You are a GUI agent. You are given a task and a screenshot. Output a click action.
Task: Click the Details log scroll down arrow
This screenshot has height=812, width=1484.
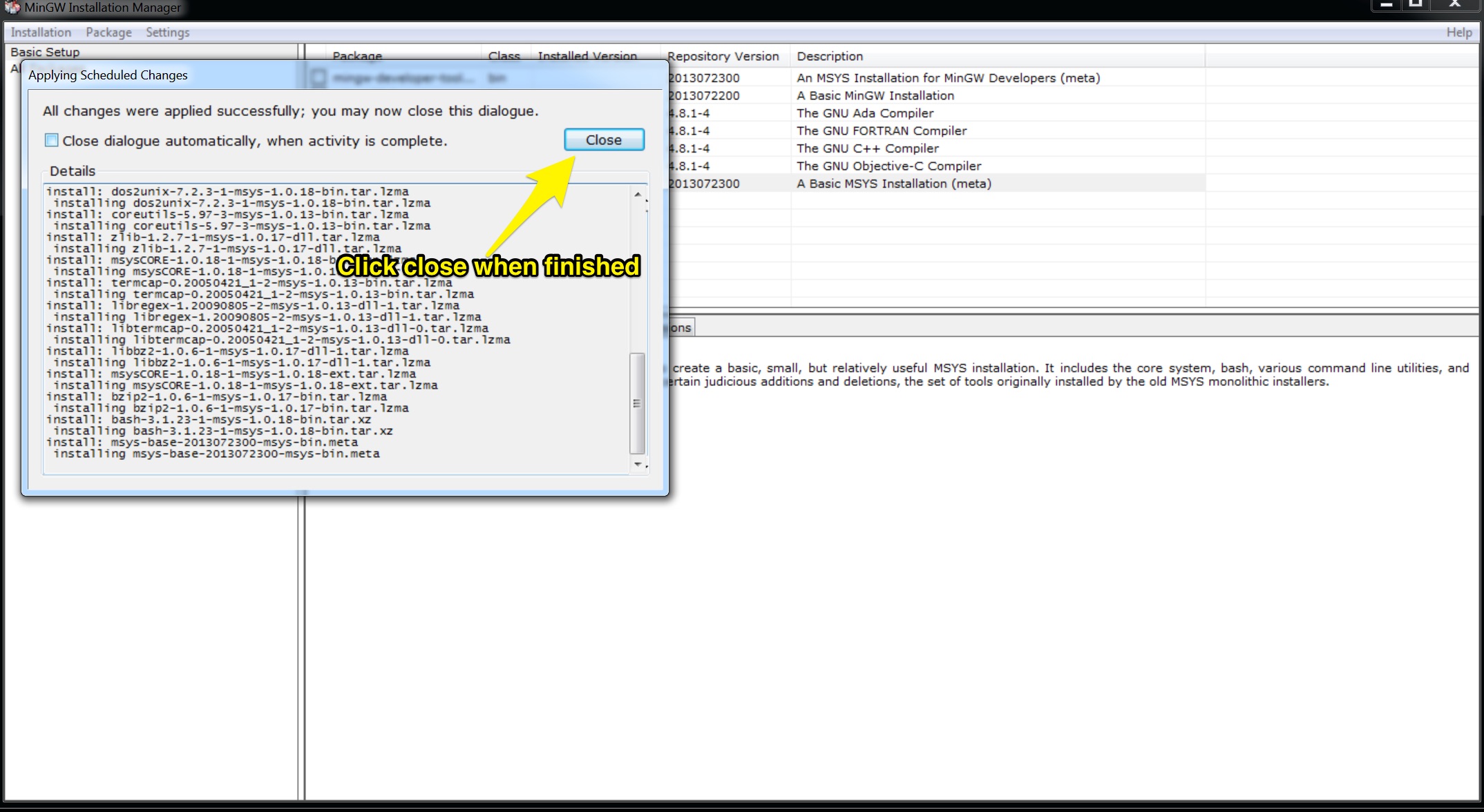(638, 464)
